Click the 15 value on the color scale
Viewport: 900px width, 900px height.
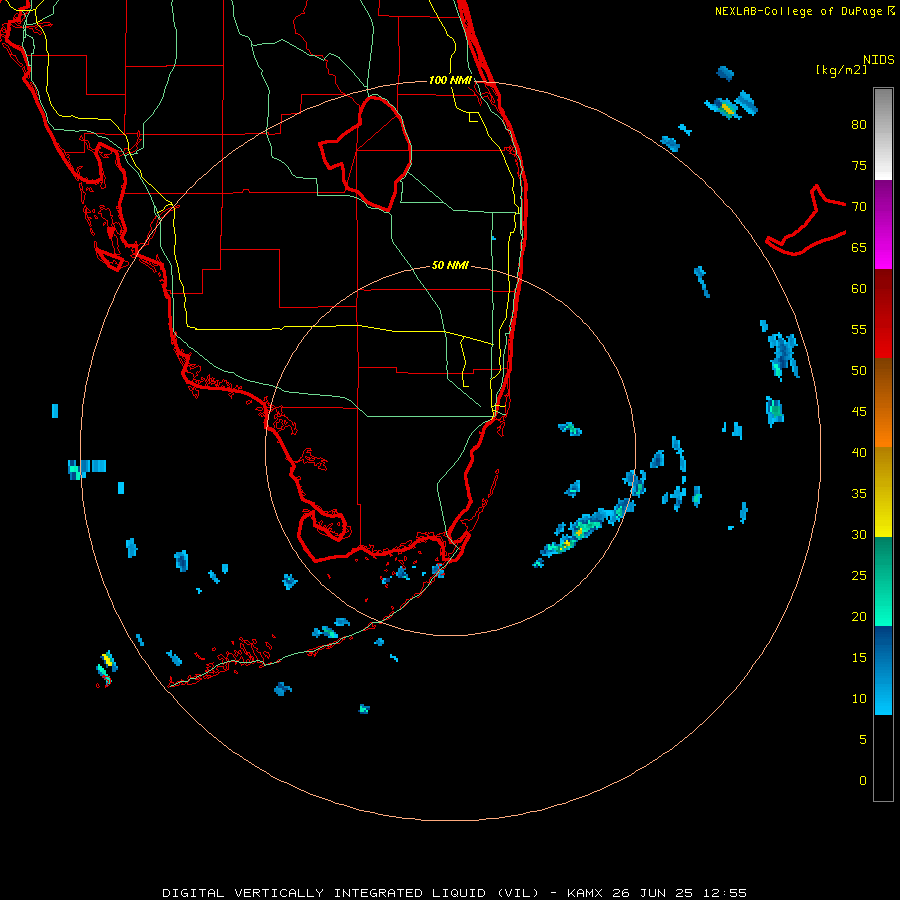(859, 658)
